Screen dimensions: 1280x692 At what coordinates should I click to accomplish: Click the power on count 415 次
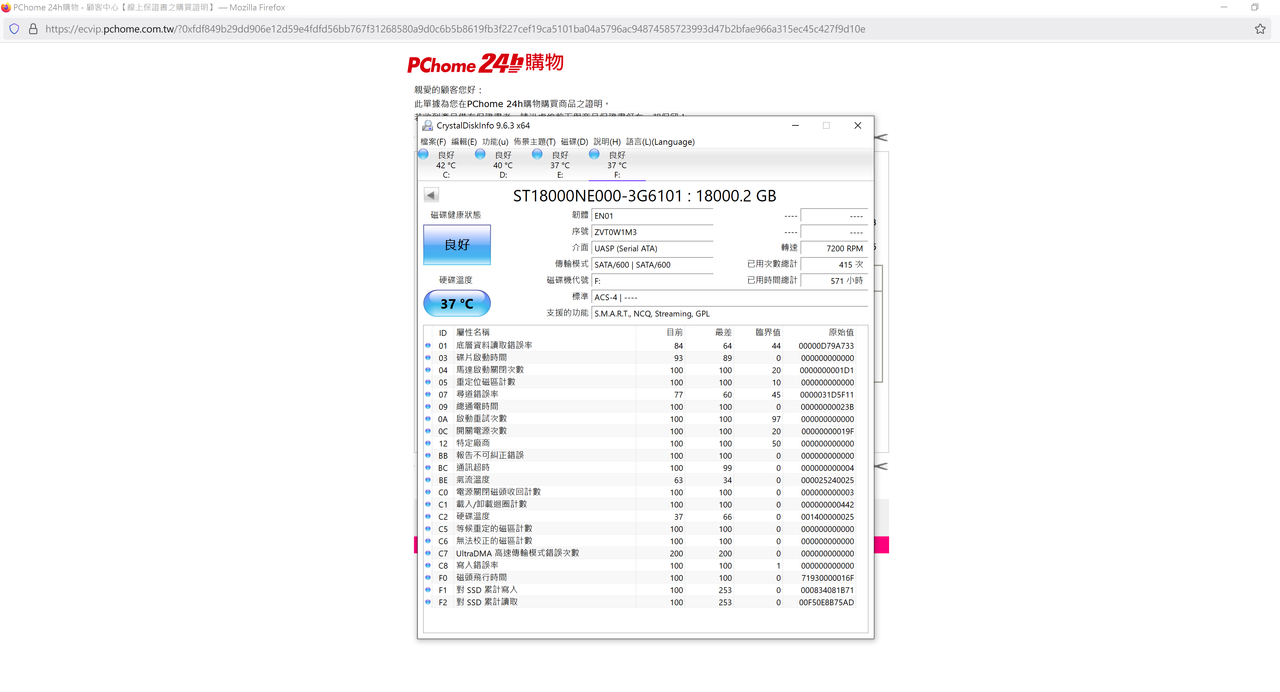point(834,265)
